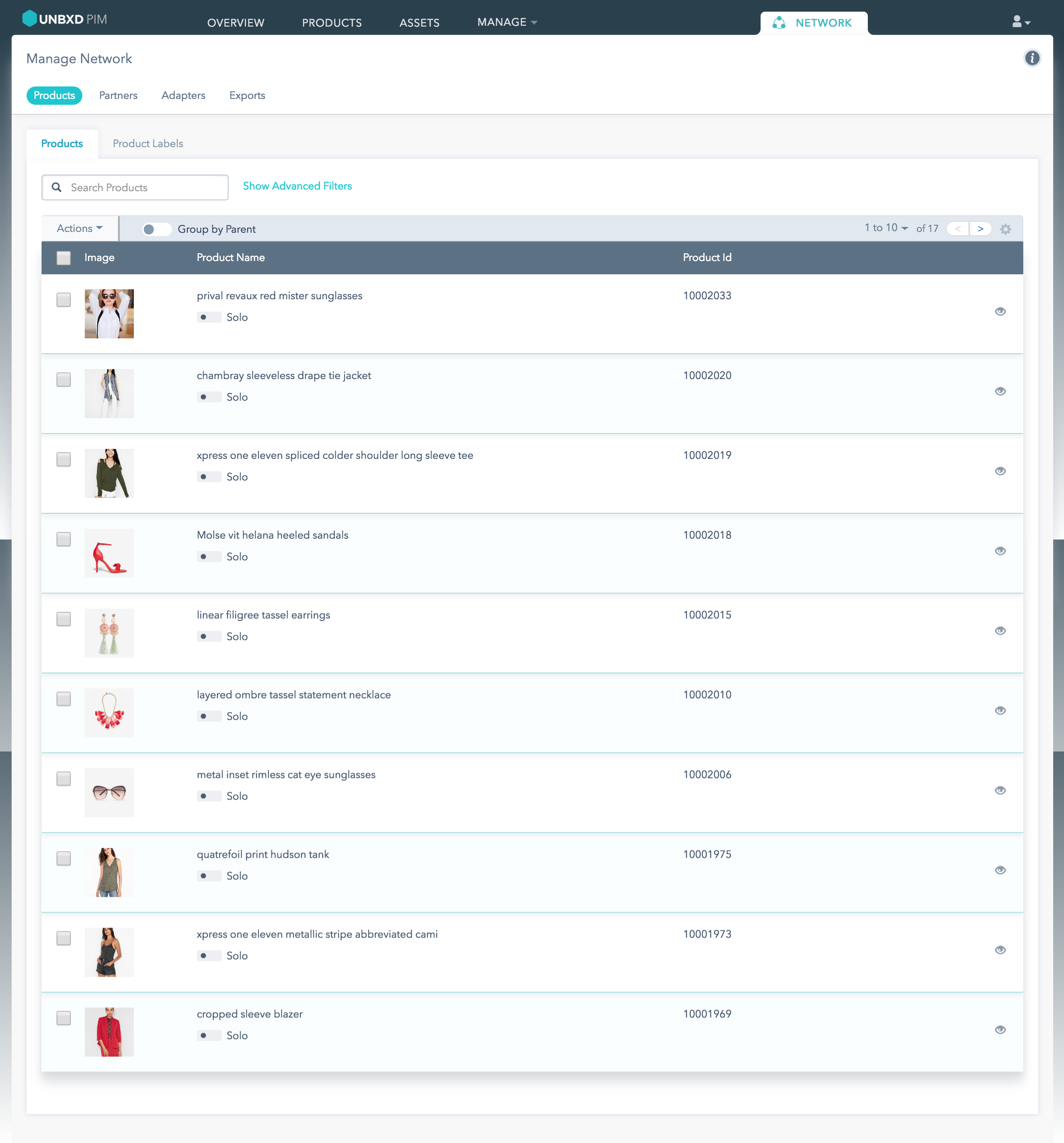Open the PRODUCTS nav item
The image size is (1064, 1143).
point(332,23)
